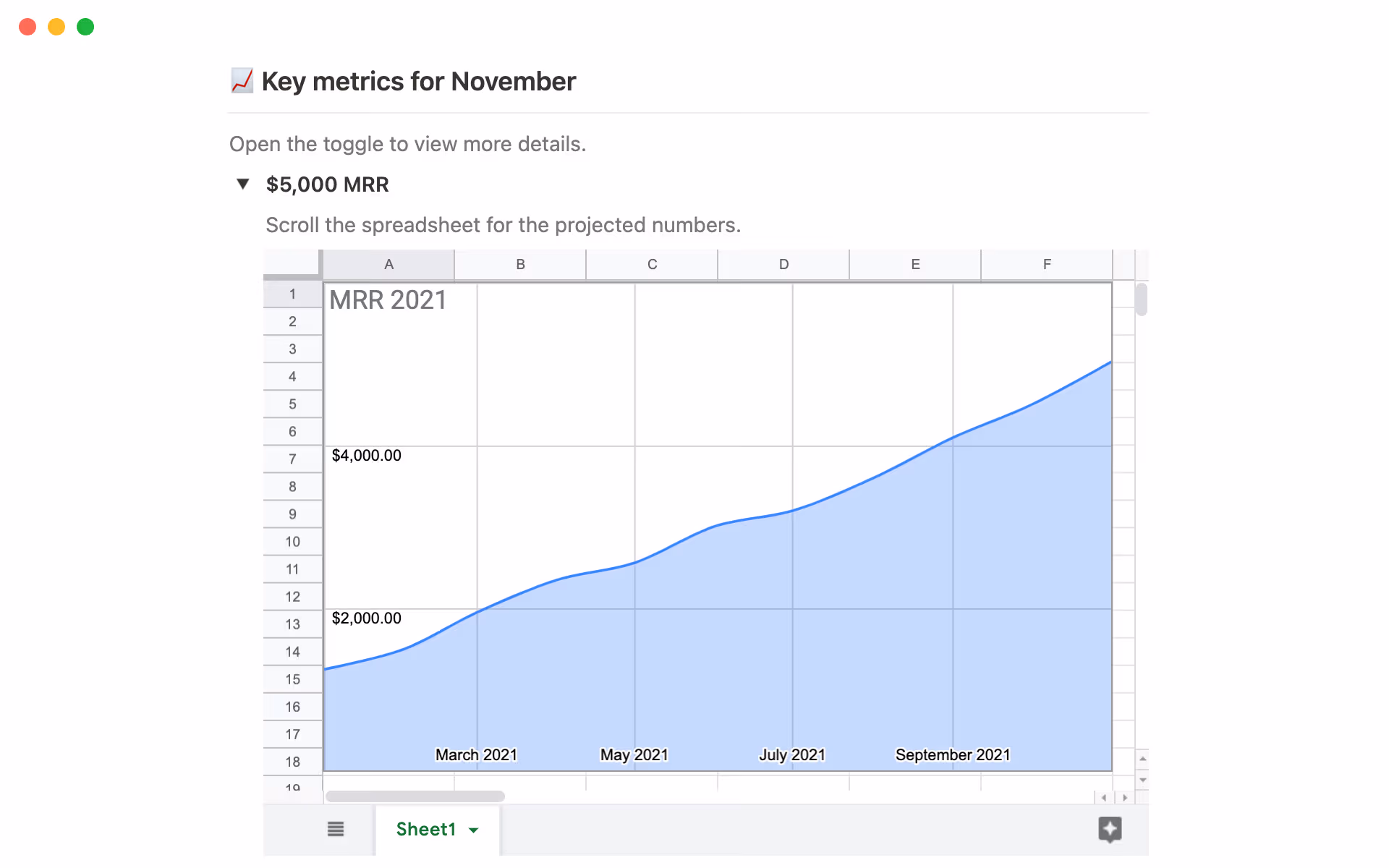Click the scroll left arrow
The width and height of the screenshot is (1389, 868).
1103,797
